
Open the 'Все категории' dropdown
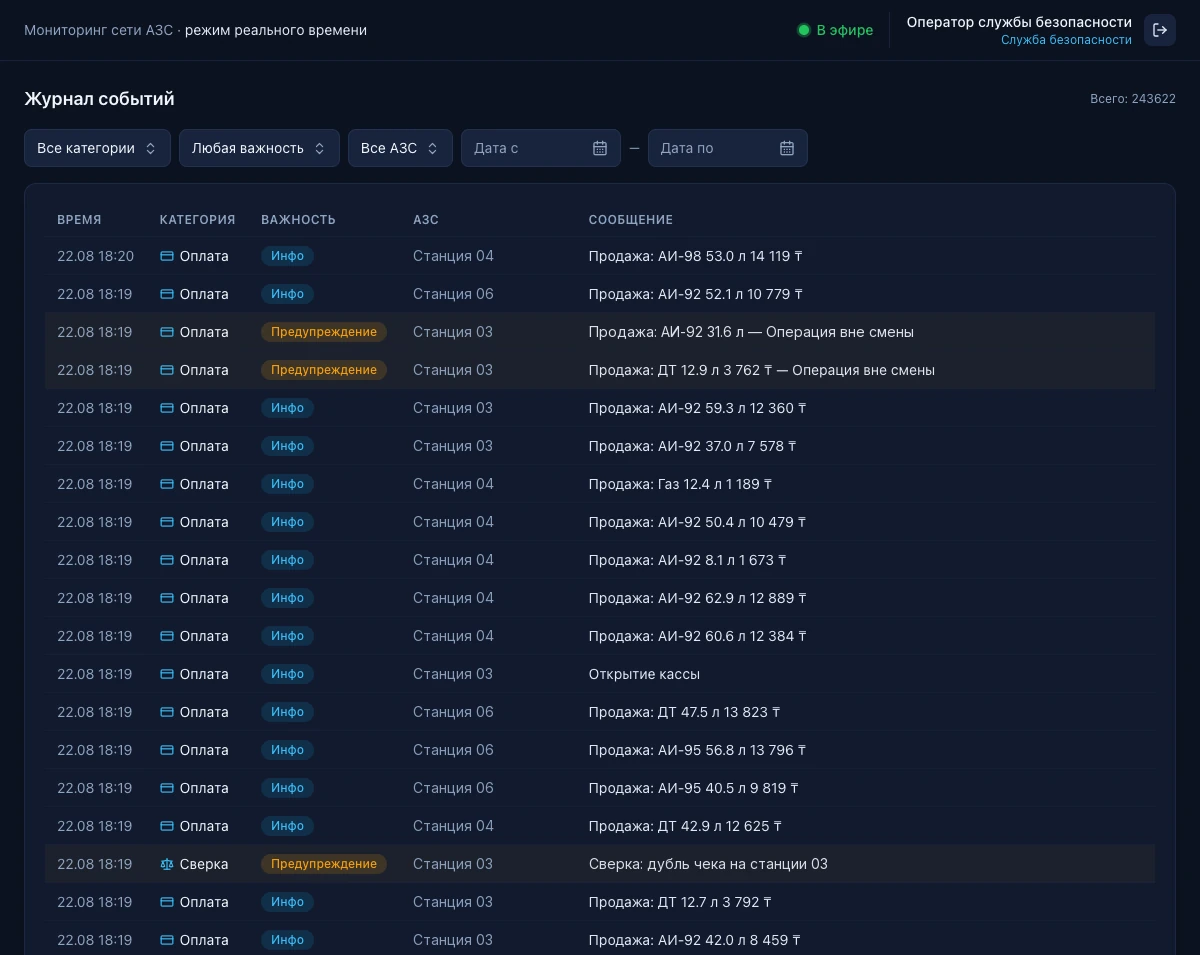click(x=97, y=148)
